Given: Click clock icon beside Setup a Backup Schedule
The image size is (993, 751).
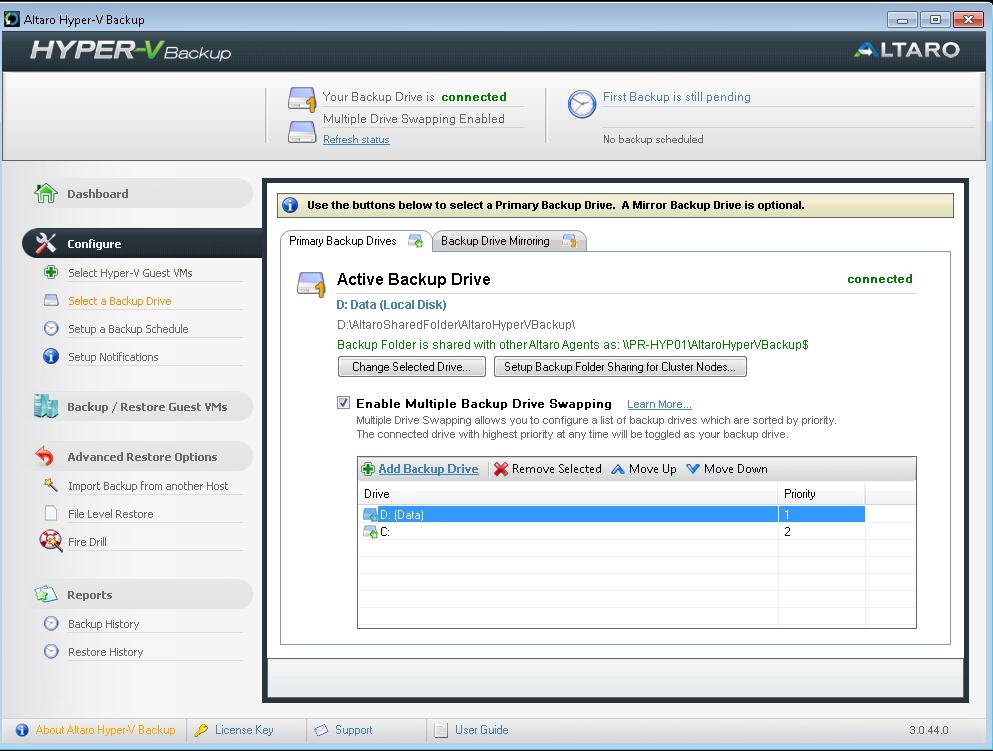Looking at the screenshot, I should [51, 328].
